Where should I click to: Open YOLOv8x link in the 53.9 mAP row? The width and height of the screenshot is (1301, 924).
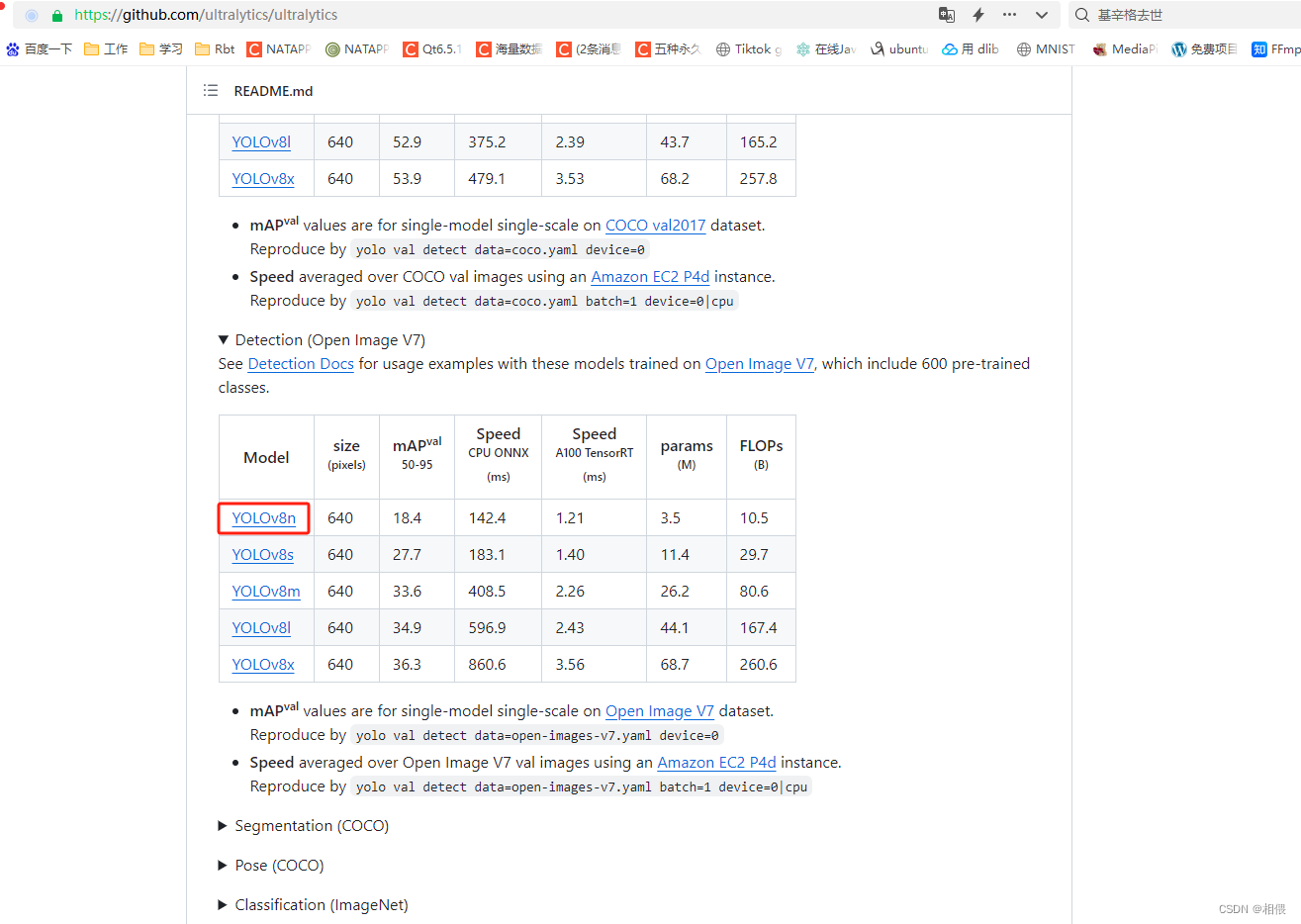(263, 178)
